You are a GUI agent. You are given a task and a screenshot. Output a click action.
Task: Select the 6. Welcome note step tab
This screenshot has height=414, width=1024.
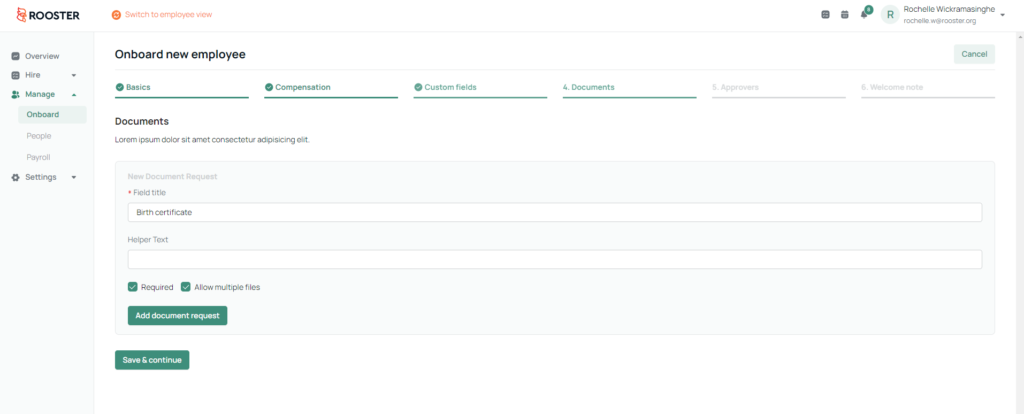pos(928,88)
